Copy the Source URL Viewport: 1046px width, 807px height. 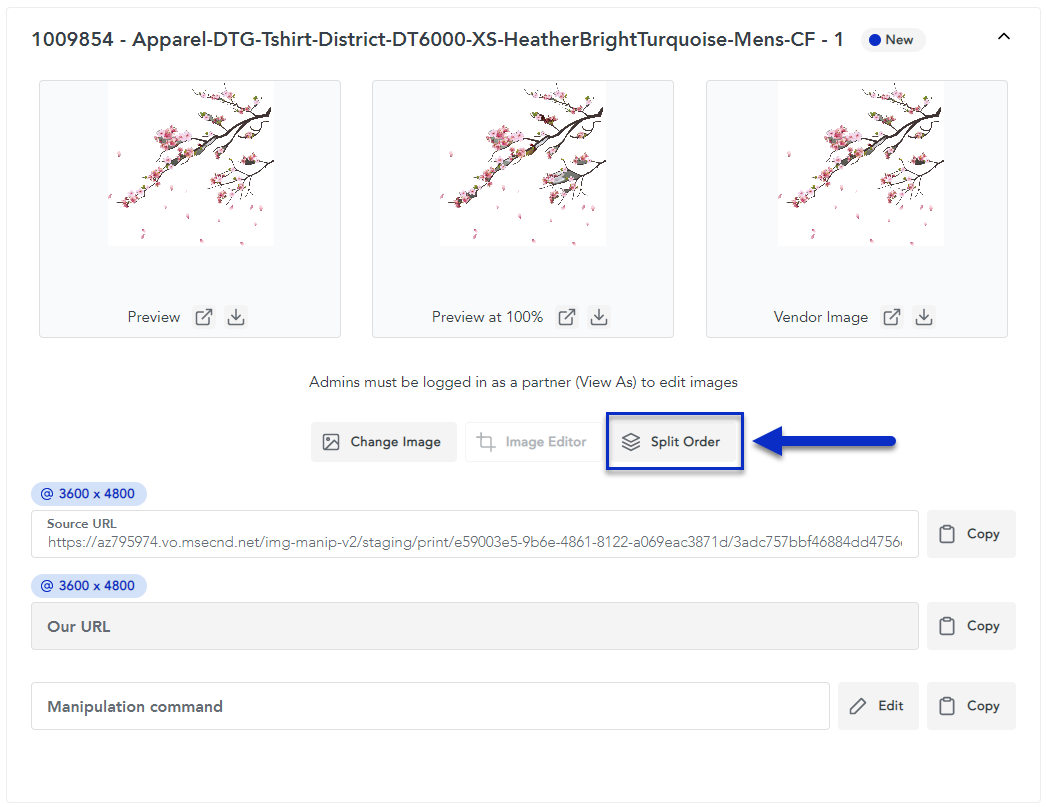click(x=970, y=534)
